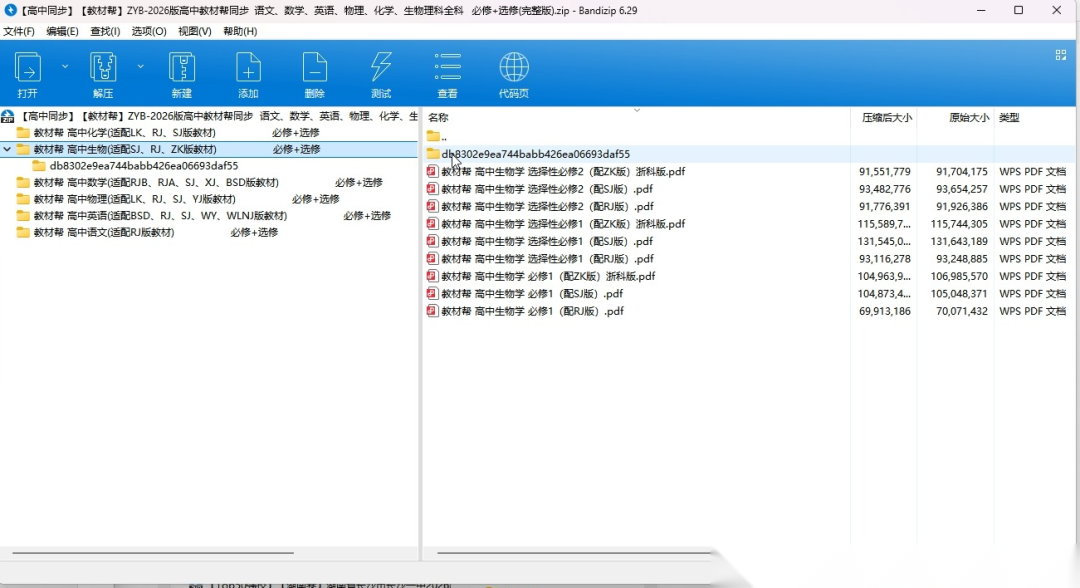Image resolution: width=1080 pixels, height=588 pixels.
Task: Click the 打开 (Open) toolbar icon
Action: pyautogui.click(x=28, y=68)
